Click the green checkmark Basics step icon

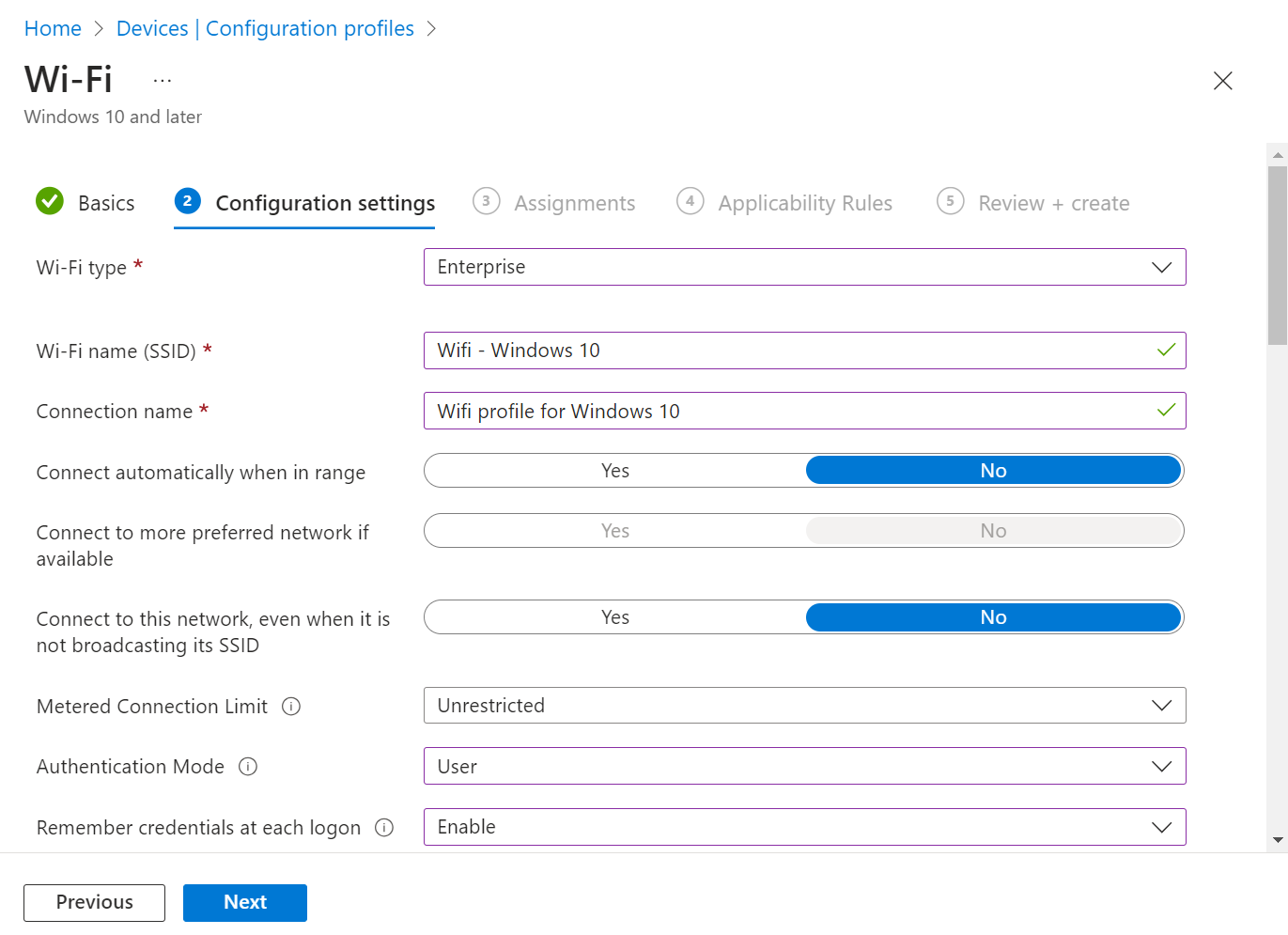[50, 201]
